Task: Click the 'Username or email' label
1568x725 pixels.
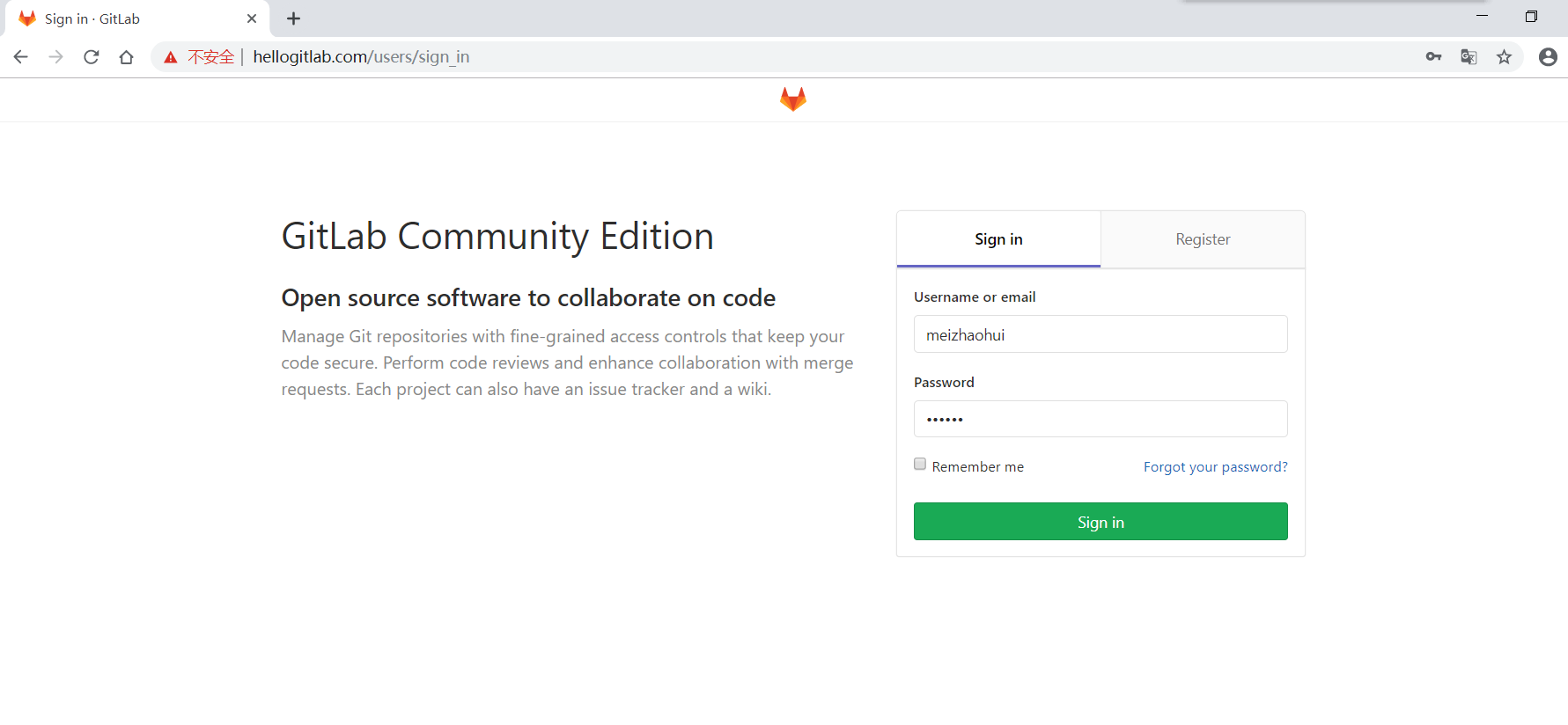Action: point(975,297)
